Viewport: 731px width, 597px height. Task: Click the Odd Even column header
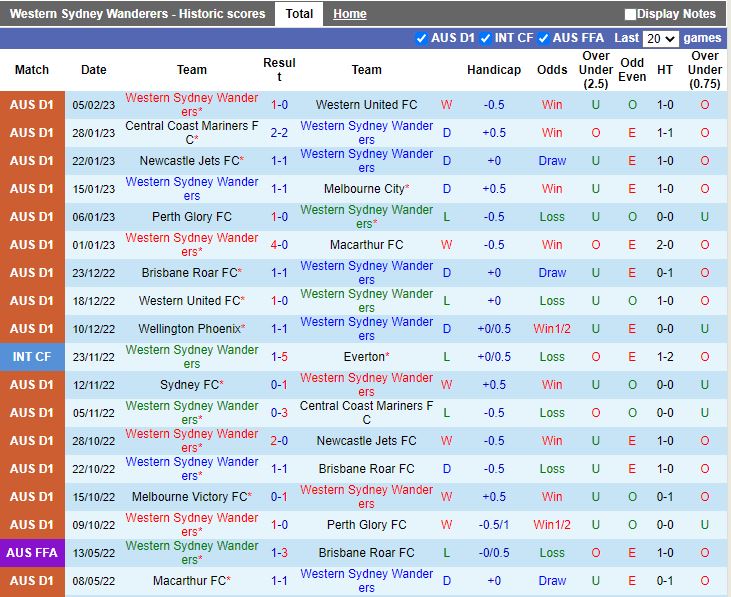pyautogui.click(x=632, y=70)
